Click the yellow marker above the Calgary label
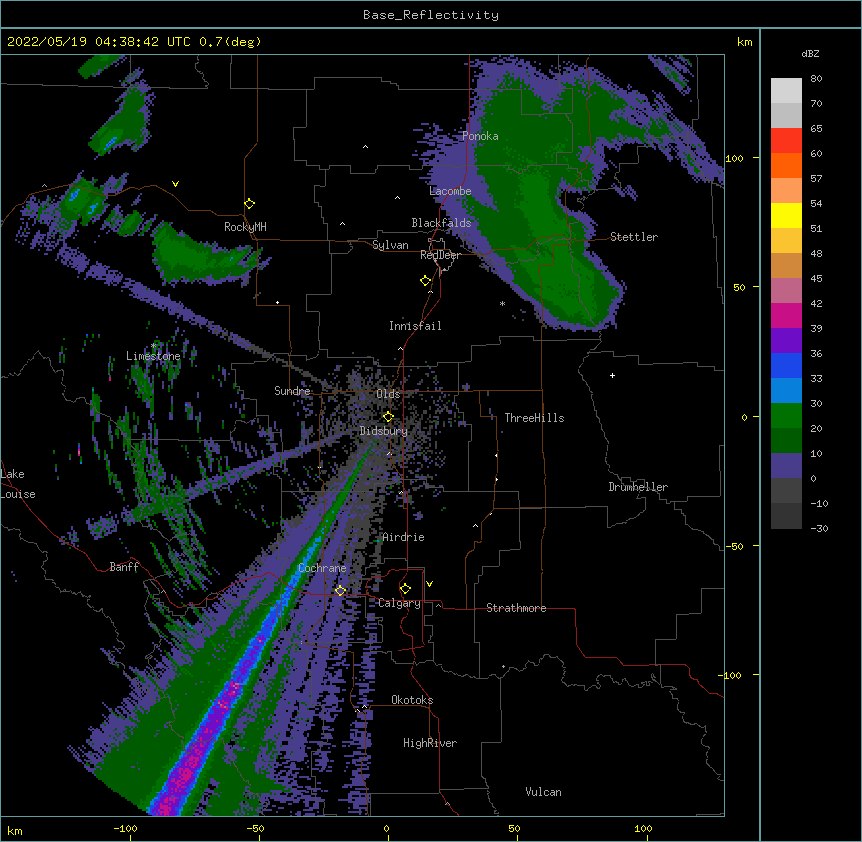862x842 pixels. click(x=405, y=589)
